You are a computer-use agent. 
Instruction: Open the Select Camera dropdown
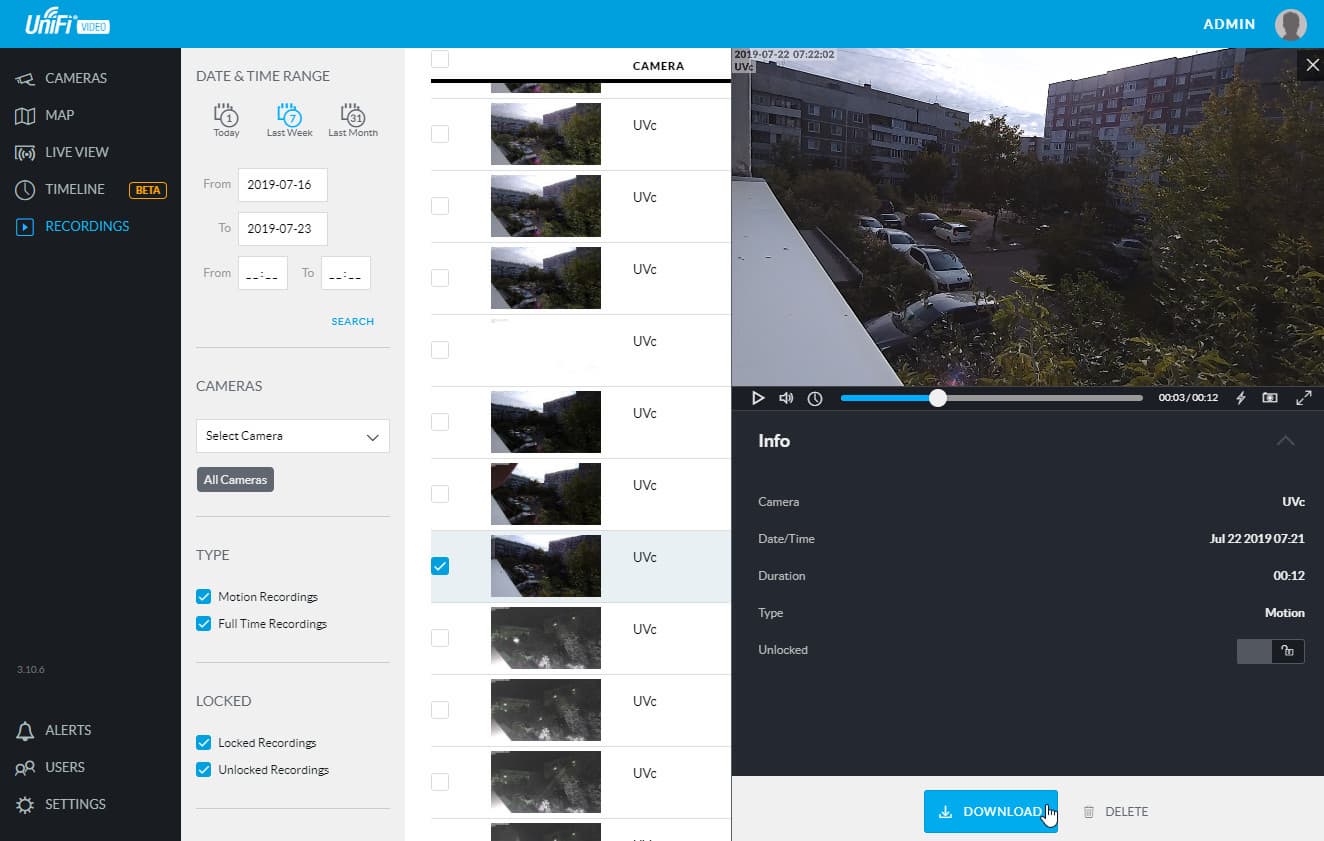point(293,436)
